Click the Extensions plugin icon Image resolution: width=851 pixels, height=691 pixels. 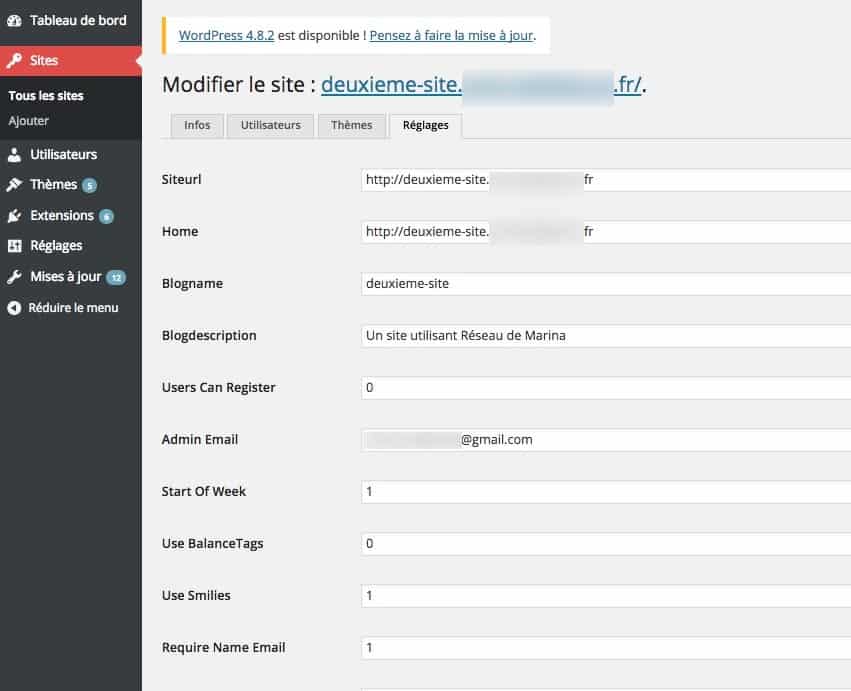pyautogui.click(x=17, y=215)
